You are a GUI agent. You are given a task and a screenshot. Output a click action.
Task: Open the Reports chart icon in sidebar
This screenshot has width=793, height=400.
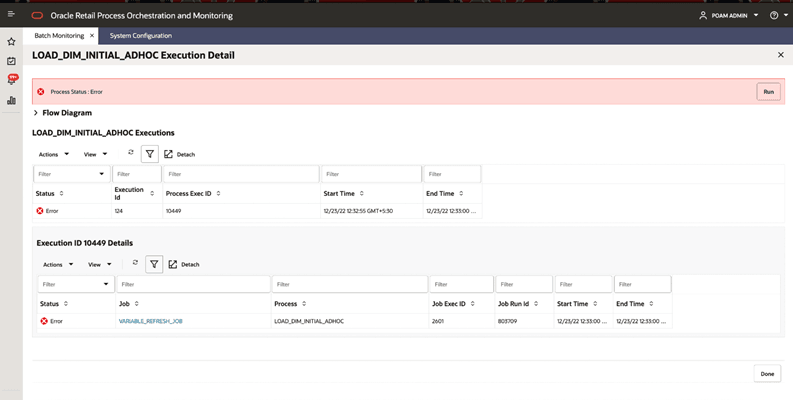(x=11, y=100)
